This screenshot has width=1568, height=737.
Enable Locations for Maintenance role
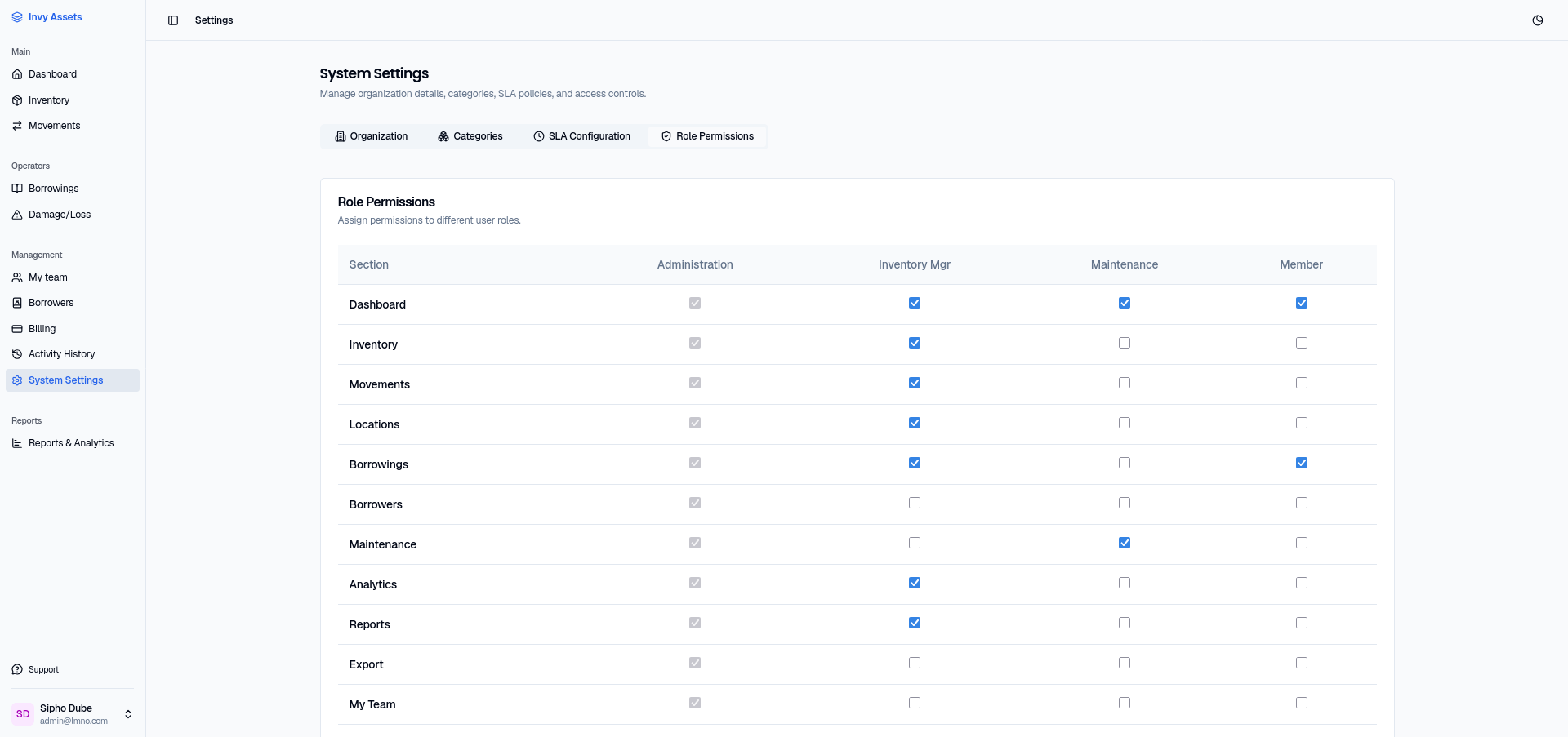(x=1125, y=423)
